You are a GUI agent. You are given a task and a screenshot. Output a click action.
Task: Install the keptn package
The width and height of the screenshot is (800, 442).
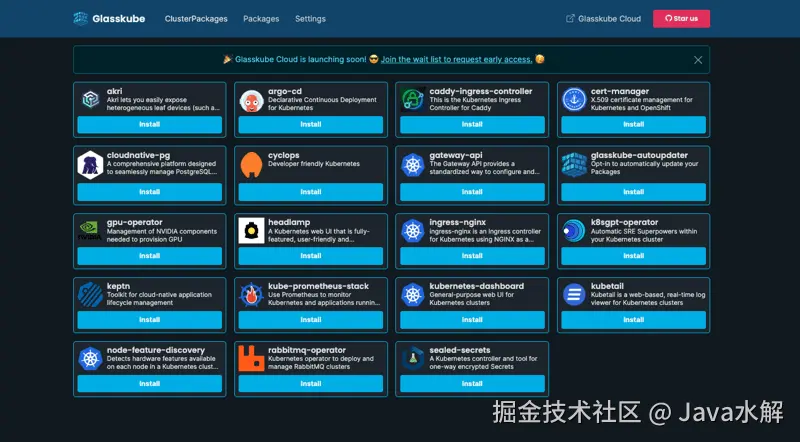pyautogui.click(x=149, y=320)
